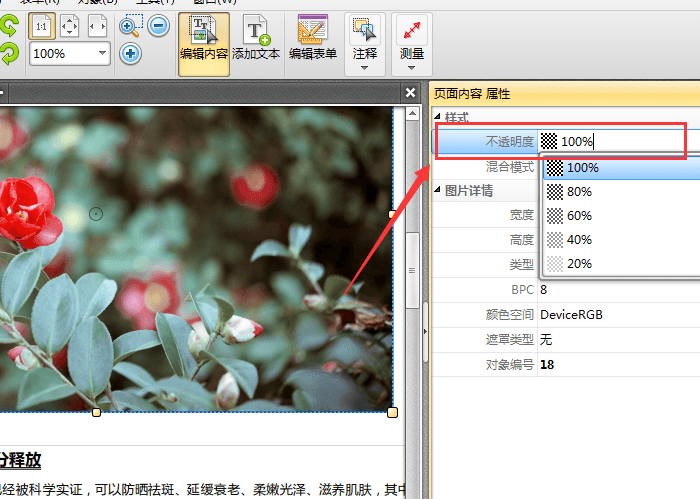Click the 遮罩类型 value 无

coord(546,340)
